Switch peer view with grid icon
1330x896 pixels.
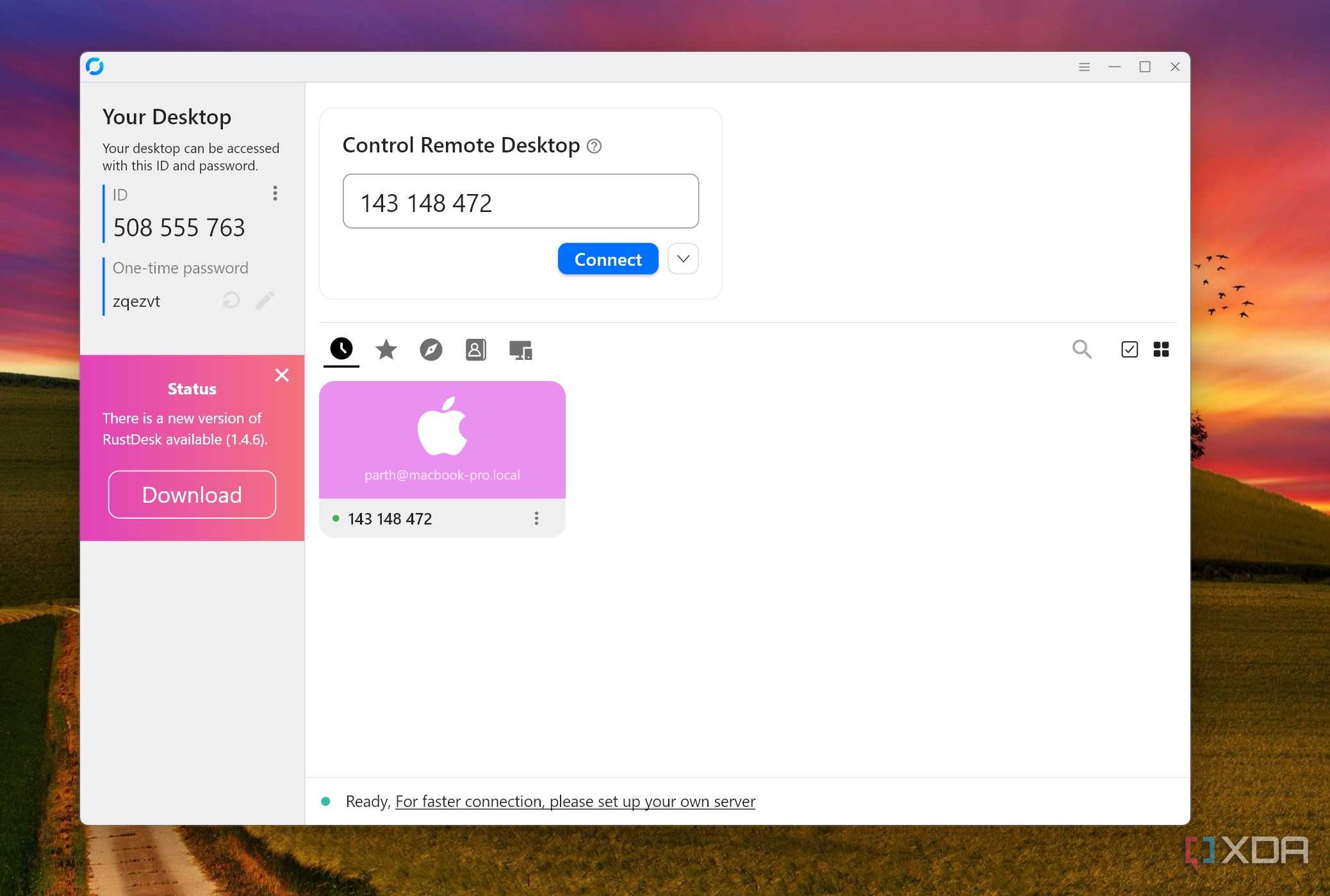click(x=1161, y=349)
